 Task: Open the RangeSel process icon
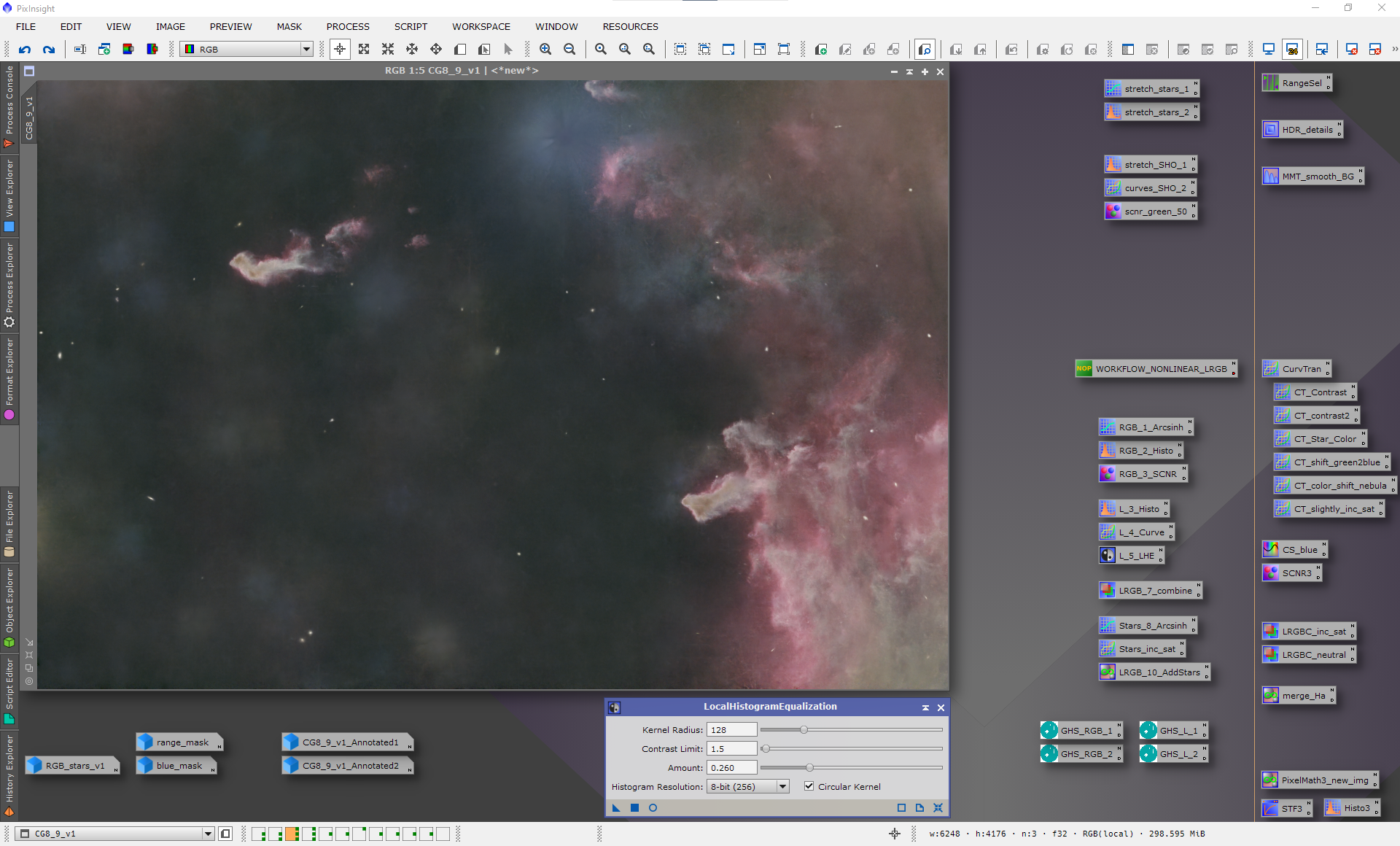tap(1296, 83)
